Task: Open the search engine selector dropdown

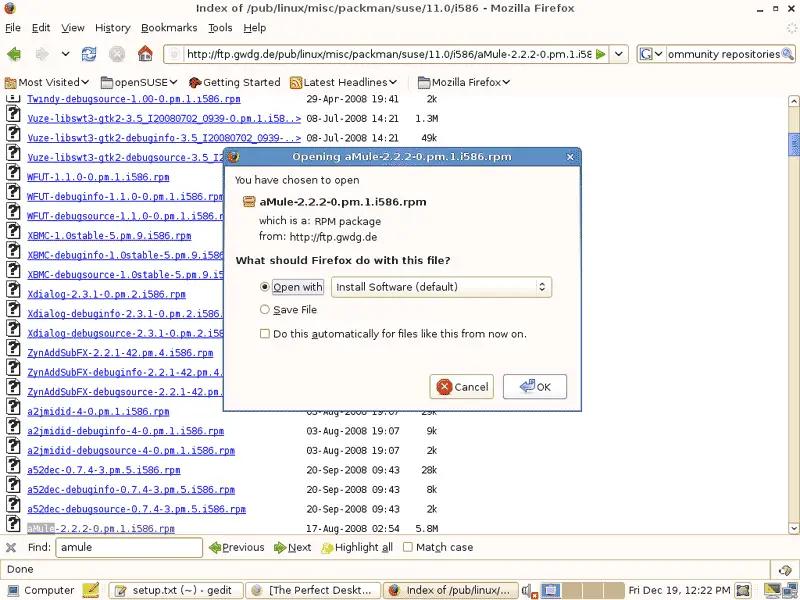Action: [x=652, y=54]
